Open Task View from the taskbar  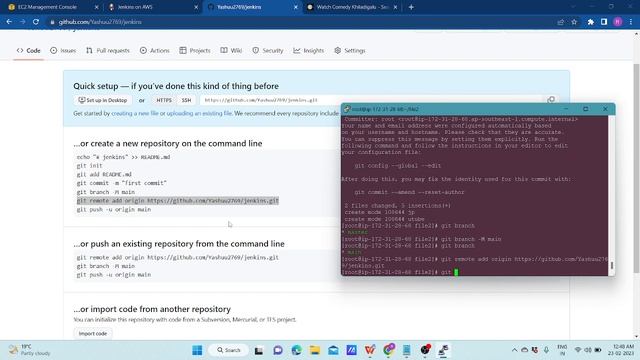click(258, 350)
